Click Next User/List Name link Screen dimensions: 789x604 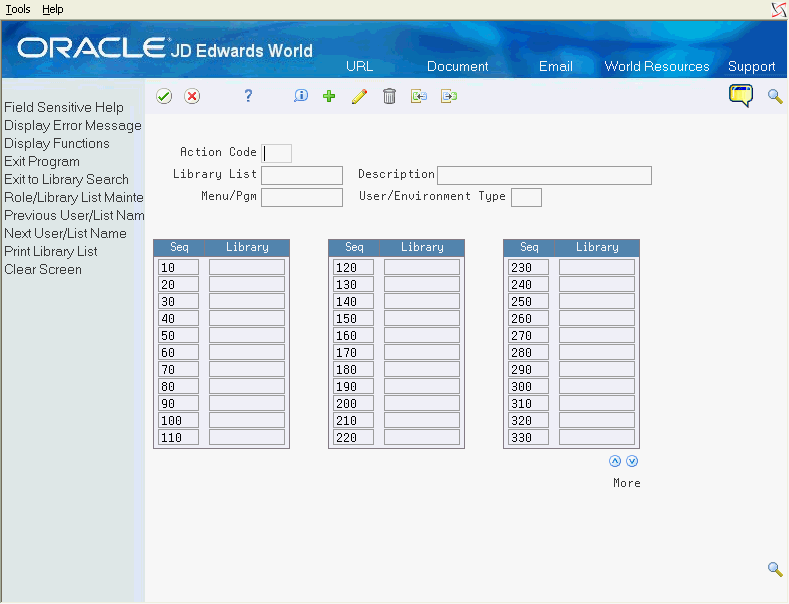[x=65, y=234]
